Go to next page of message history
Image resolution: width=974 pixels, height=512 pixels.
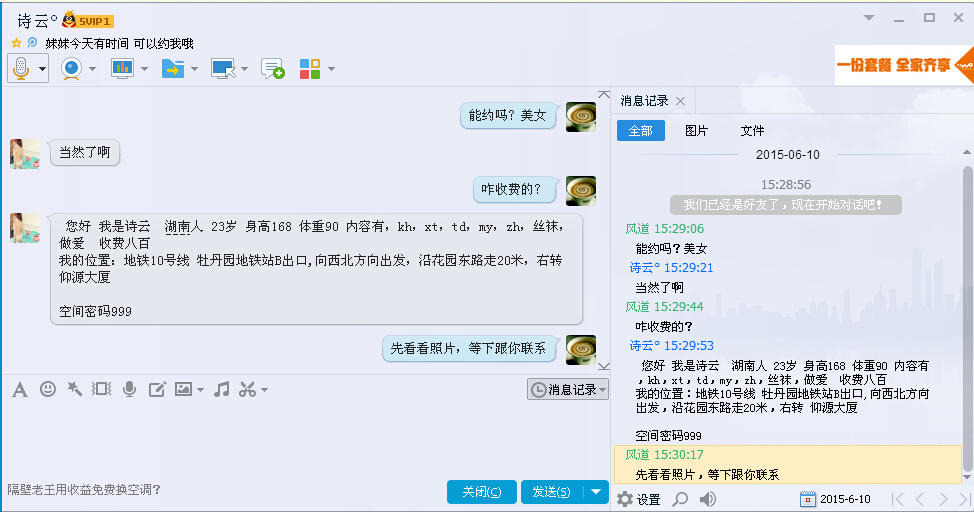tap(943, 499)
